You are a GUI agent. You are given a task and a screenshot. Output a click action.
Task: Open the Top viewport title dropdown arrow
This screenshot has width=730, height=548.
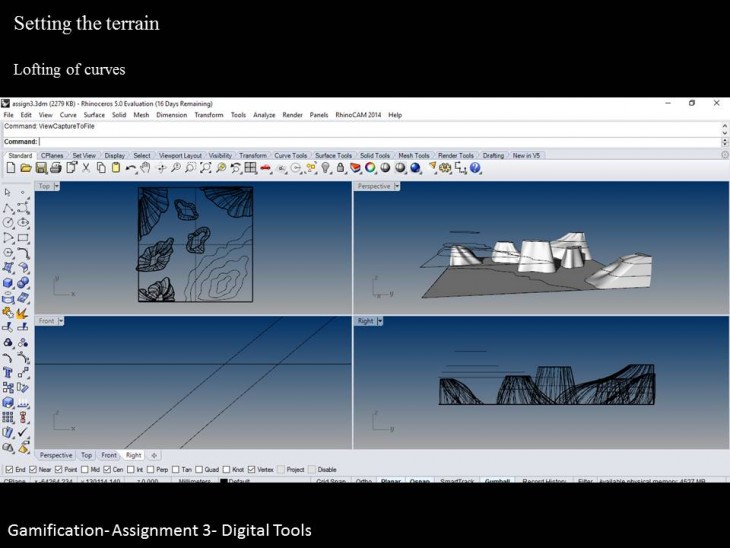(x=57, y=186)
